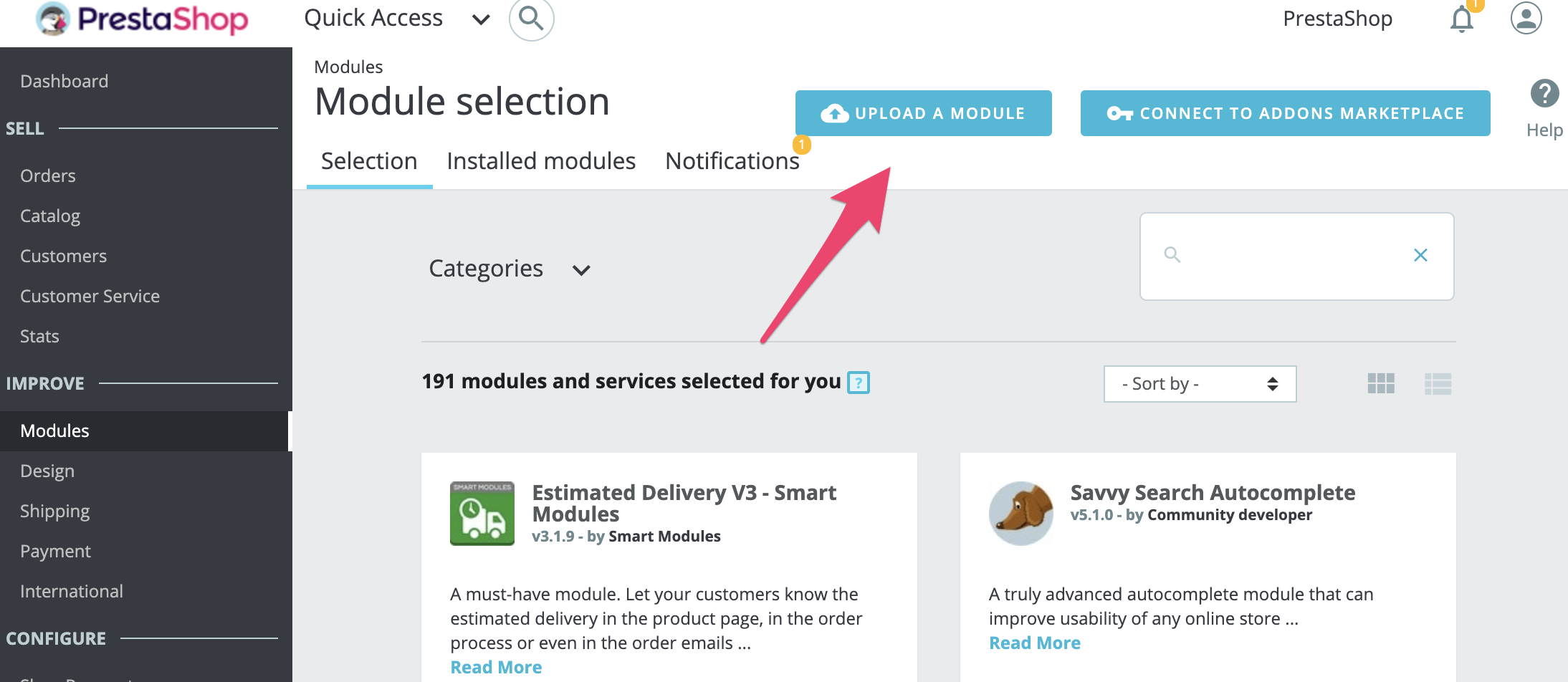Click the blue question mark info icon
The width and height of the screenshot is (1568, 682).
[858, 383]
